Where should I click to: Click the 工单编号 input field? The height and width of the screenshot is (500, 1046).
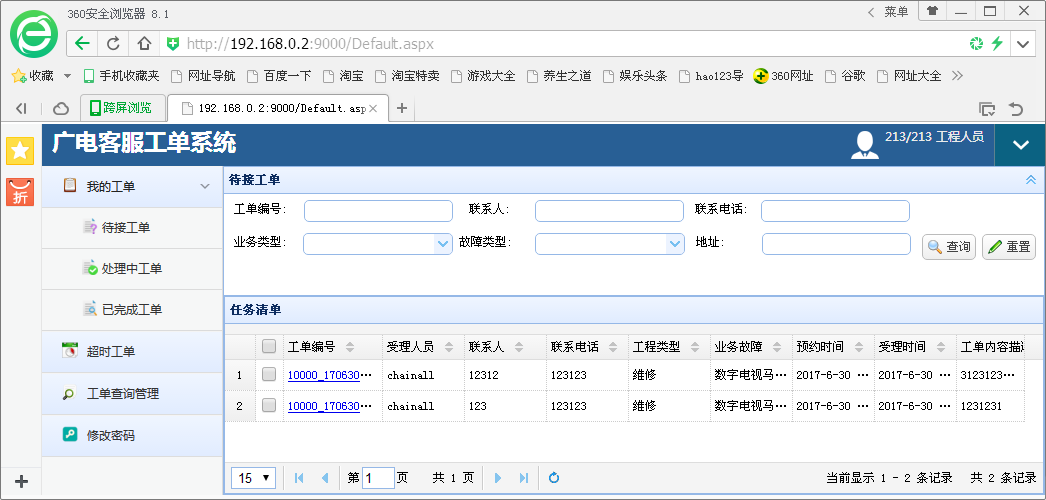coord(378,210)
